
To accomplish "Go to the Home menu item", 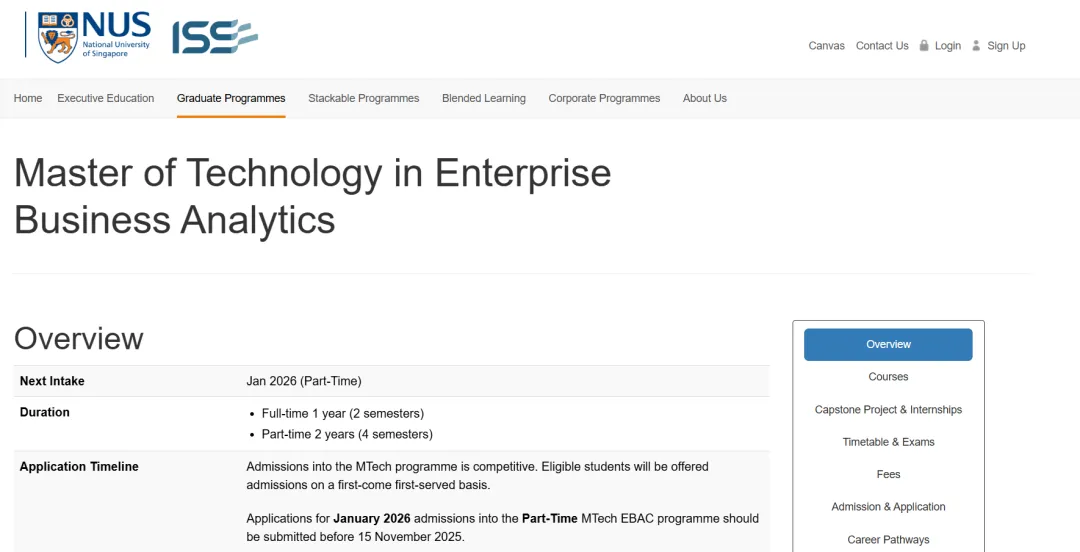I will point(28,98).
